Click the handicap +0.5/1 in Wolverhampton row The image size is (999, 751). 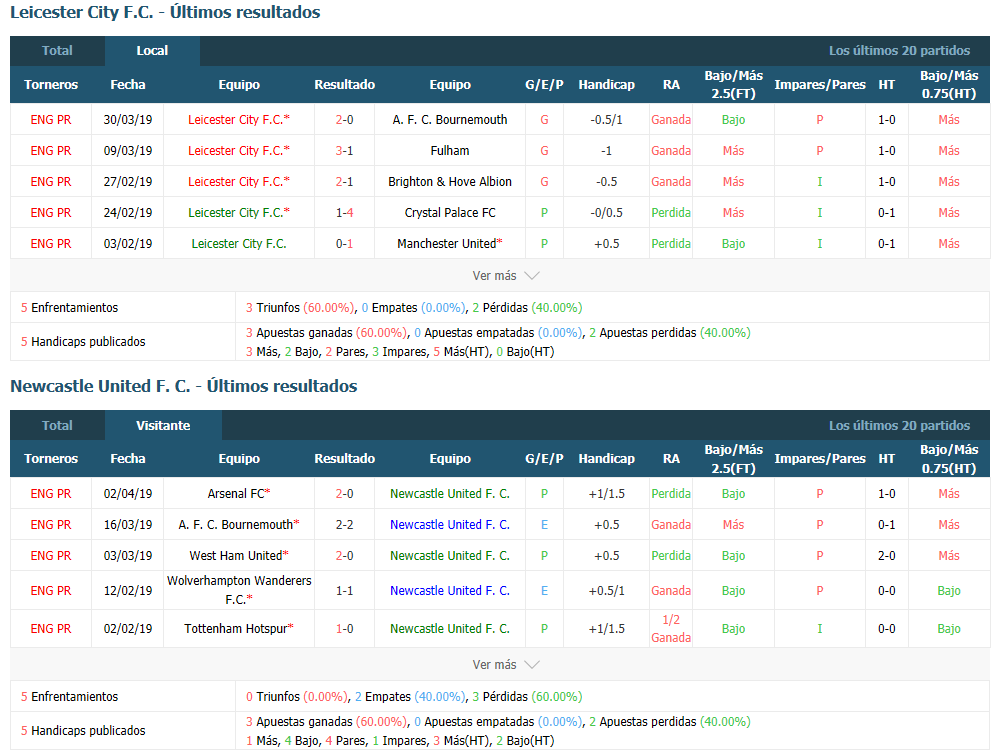click(607, 590)
